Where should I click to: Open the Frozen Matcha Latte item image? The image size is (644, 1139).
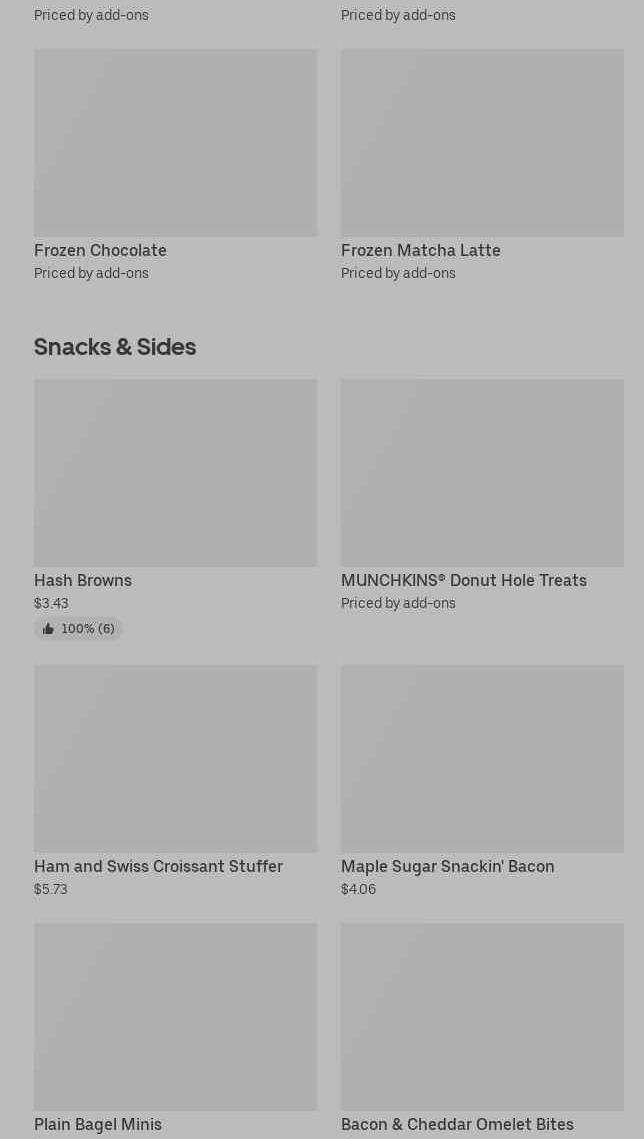coord(482,142)
